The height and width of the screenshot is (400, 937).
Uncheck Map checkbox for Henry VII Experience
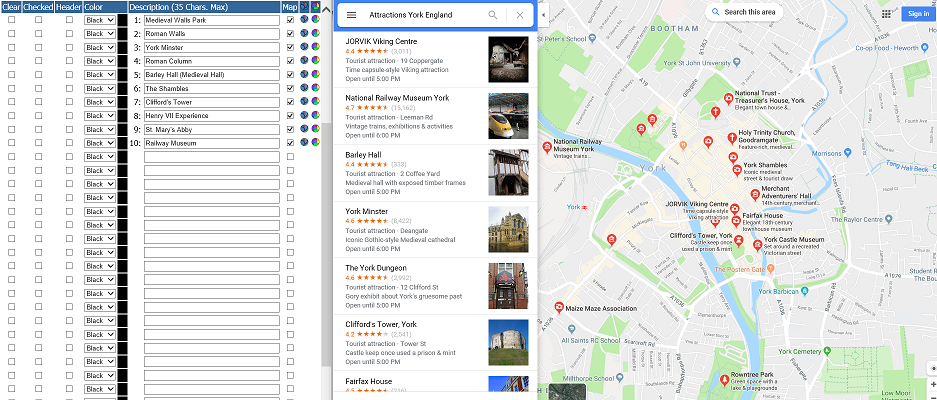coord(290,115)
